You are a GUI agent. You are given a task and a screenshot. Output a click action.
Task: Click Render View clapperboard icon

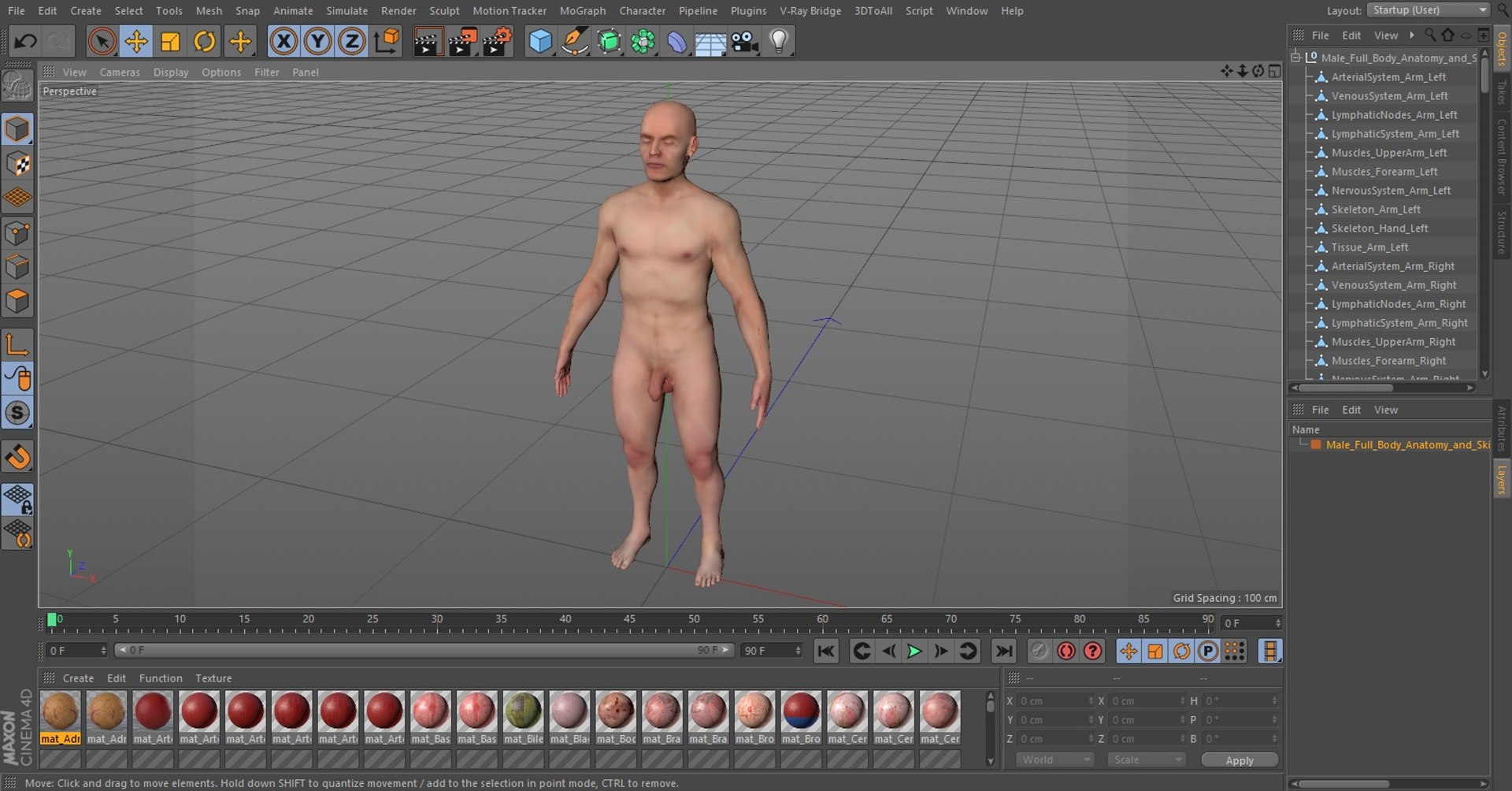tap(428, 41)
